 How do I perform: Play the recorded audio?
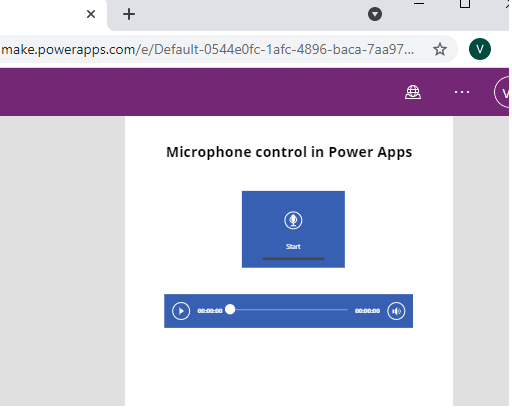181,311
